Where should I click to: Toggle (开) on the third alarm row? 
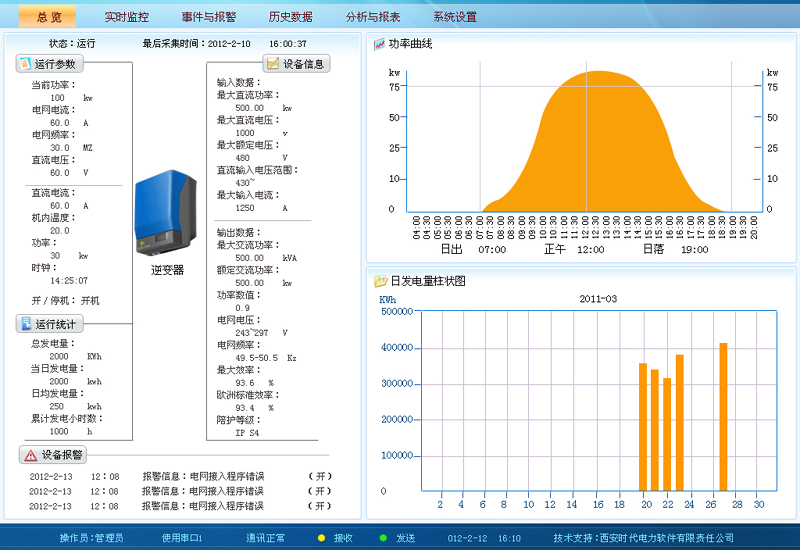pos(319,507)
